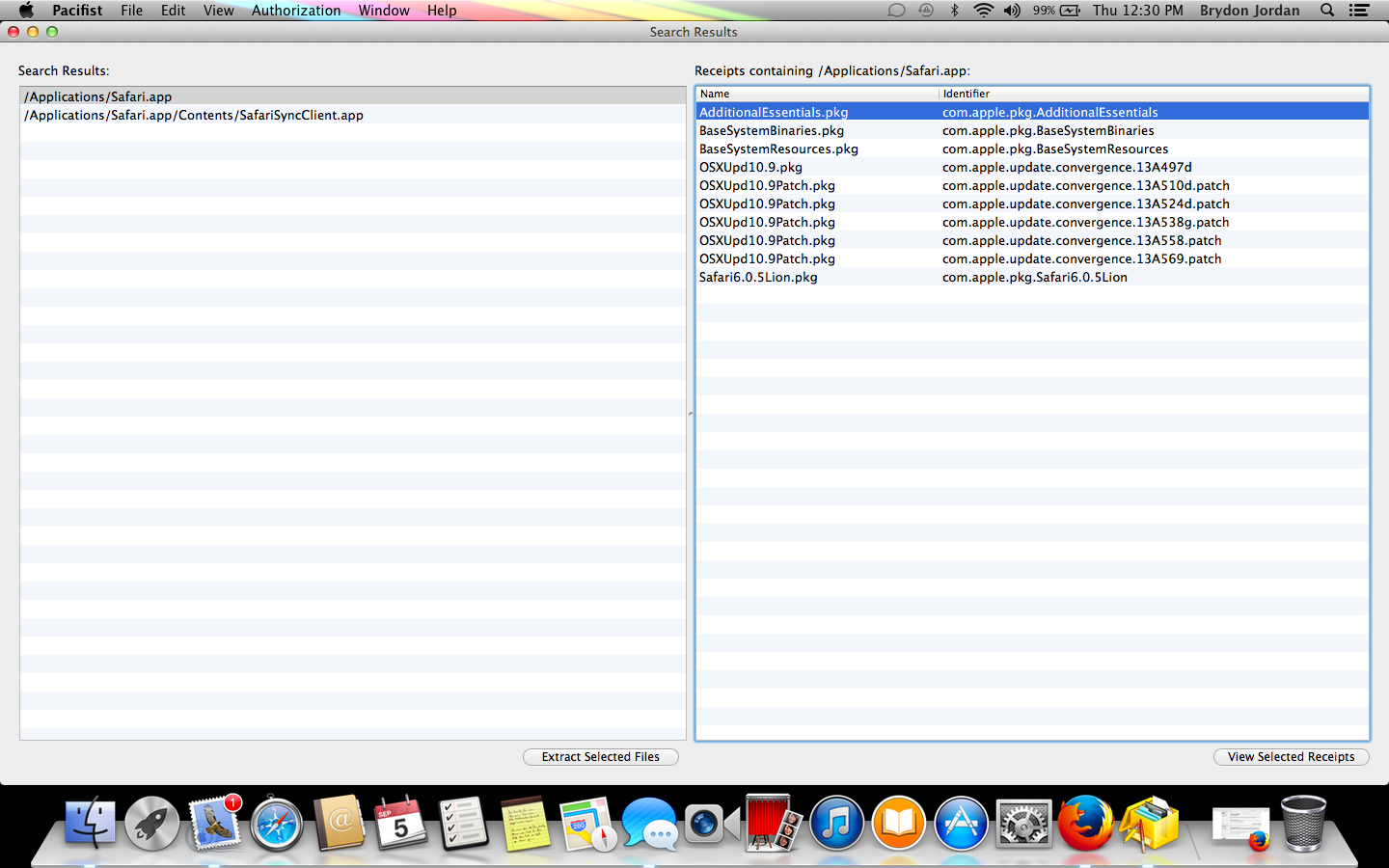Open Spotlight search magnifier
Screen dimensions: 1389x868
[1327, 11]
